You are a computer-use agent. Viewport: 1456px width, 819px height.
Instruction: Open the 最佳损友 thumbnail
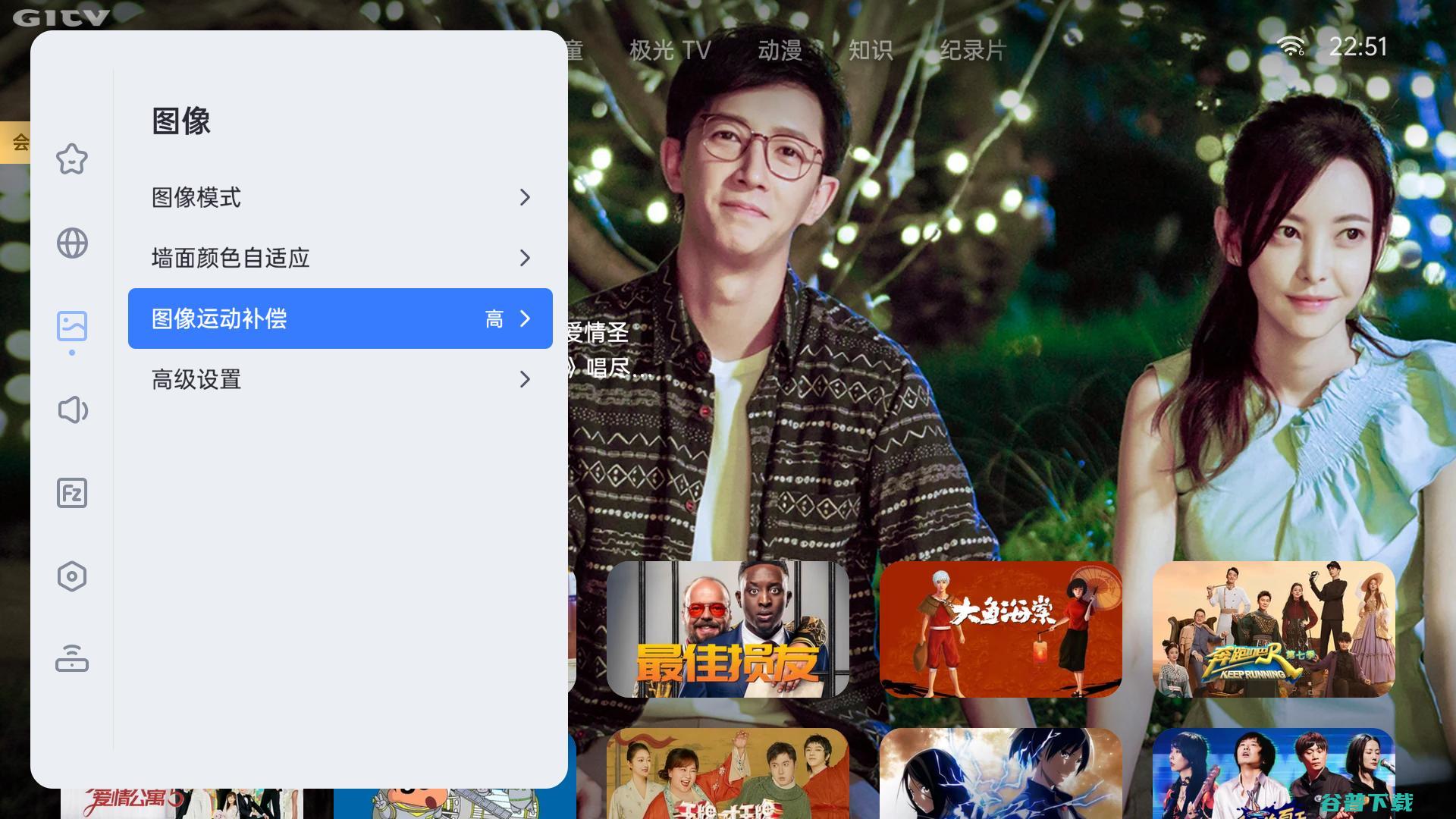click(x=728, y=629)
